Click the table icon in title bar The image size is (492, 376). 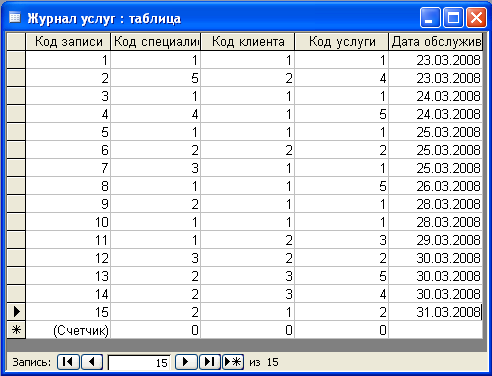[15, 17]
